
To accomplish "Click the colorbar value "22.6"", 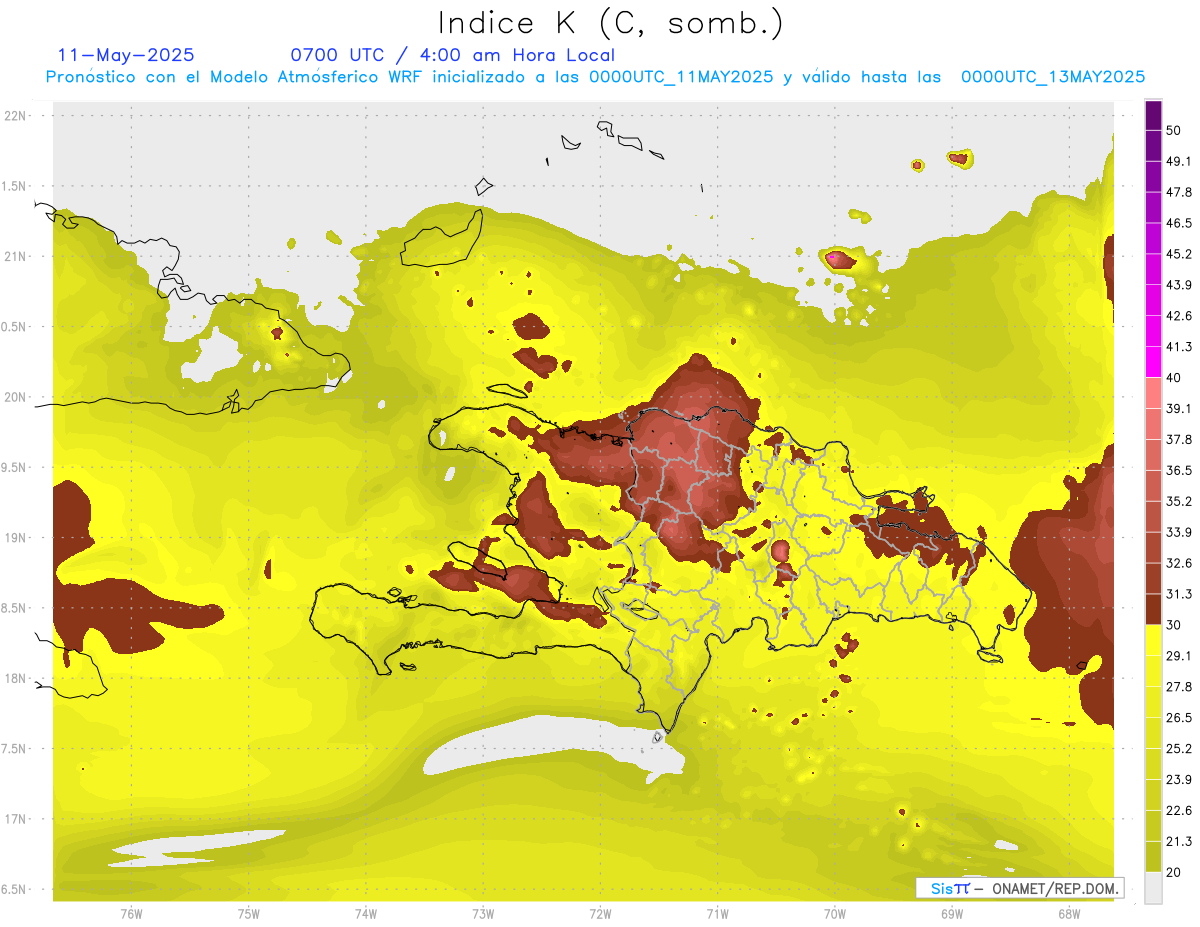I will tap(1178, 811).
